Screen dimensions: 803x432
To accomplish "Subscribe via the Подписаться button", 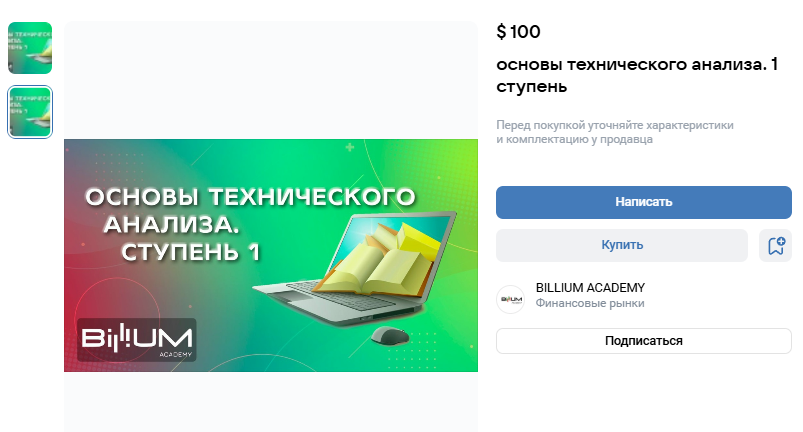I will click(644, 341).
